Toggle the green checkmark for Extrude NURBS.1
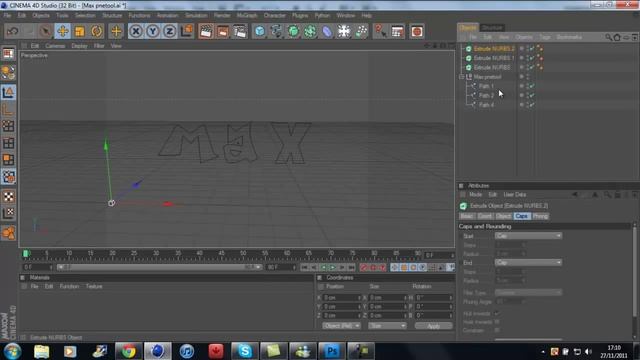 (x=532, y=58)
